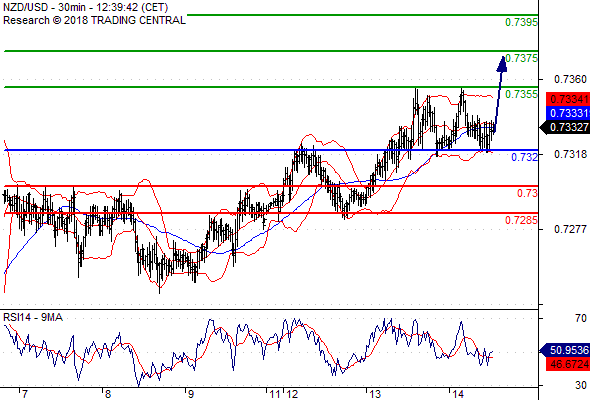Click the Research © 2018 TRADING CENTRAL text

coord(94,20)
